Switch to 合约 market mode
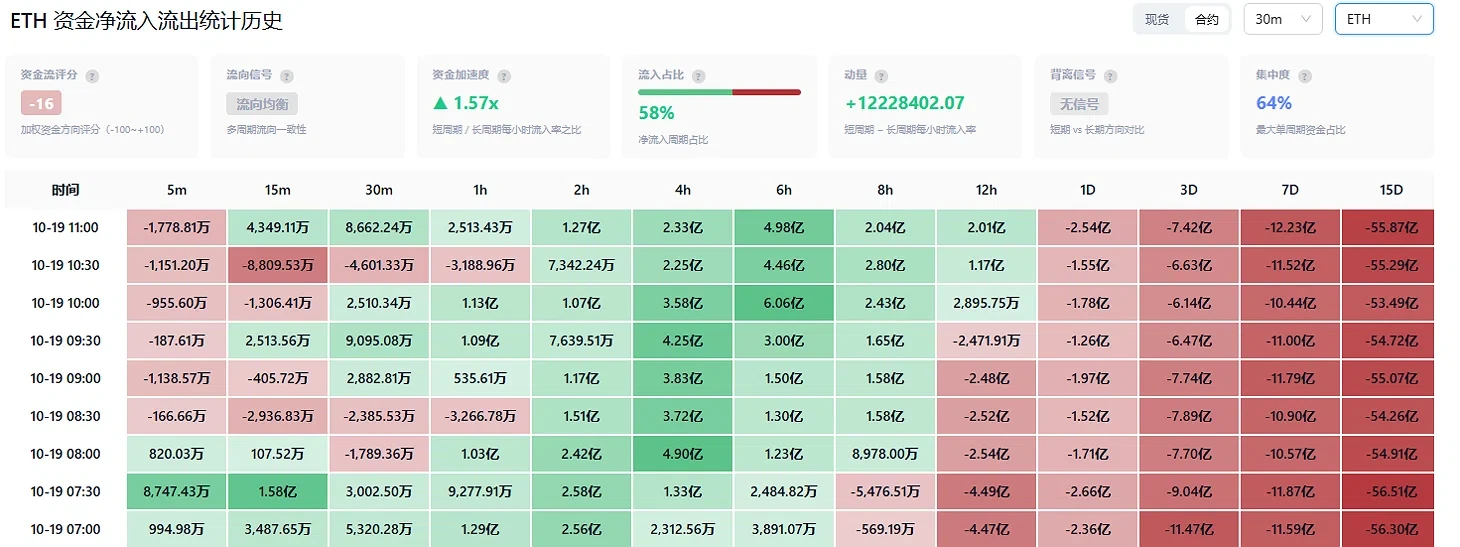This screenshot has height=547, width=1460. 1207,19
